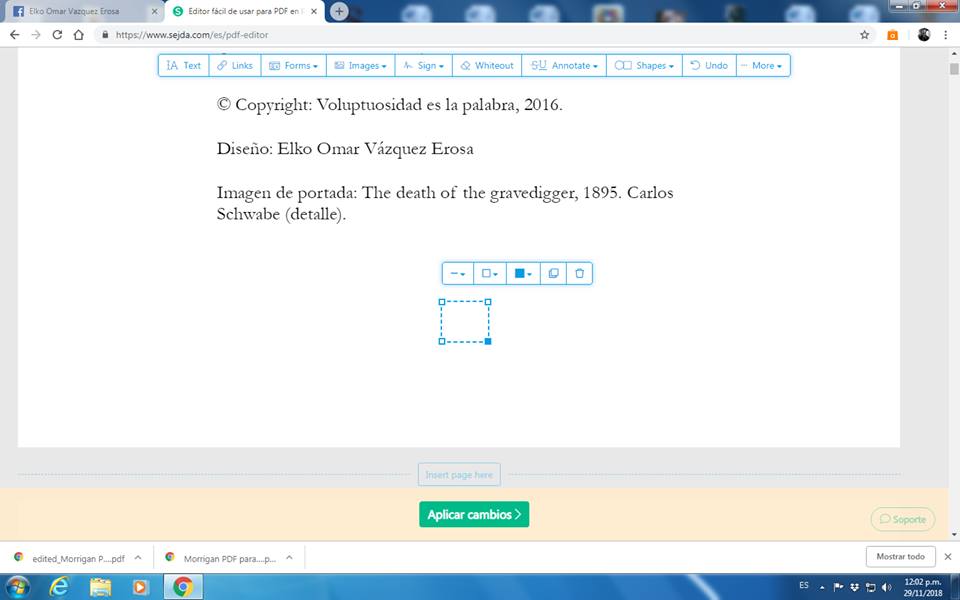Expand the Shapes menu
Screen dimensions: 960x600
point(643,65)
